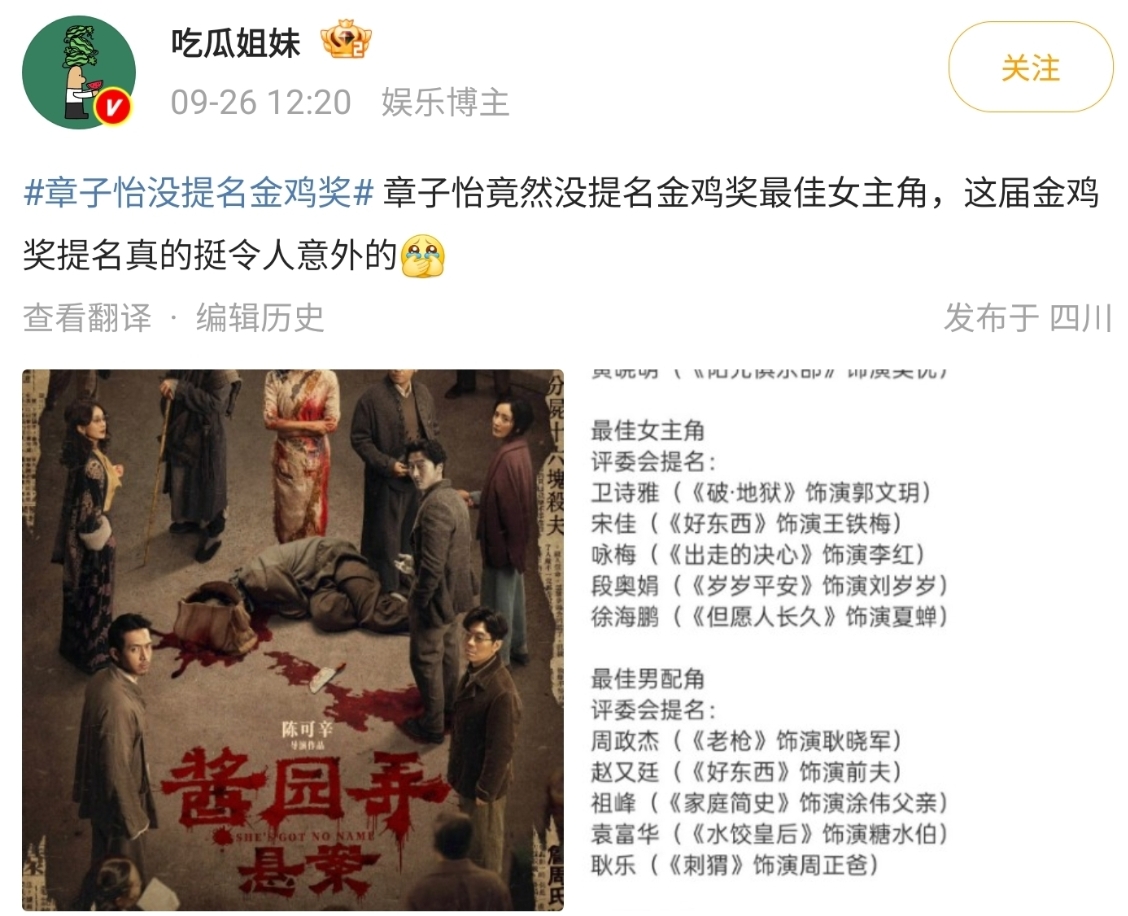The width and height of the screenshot is (1128, 916).
Task: Tap 最佳女主角 heading in nominations image
Action: 647,430
